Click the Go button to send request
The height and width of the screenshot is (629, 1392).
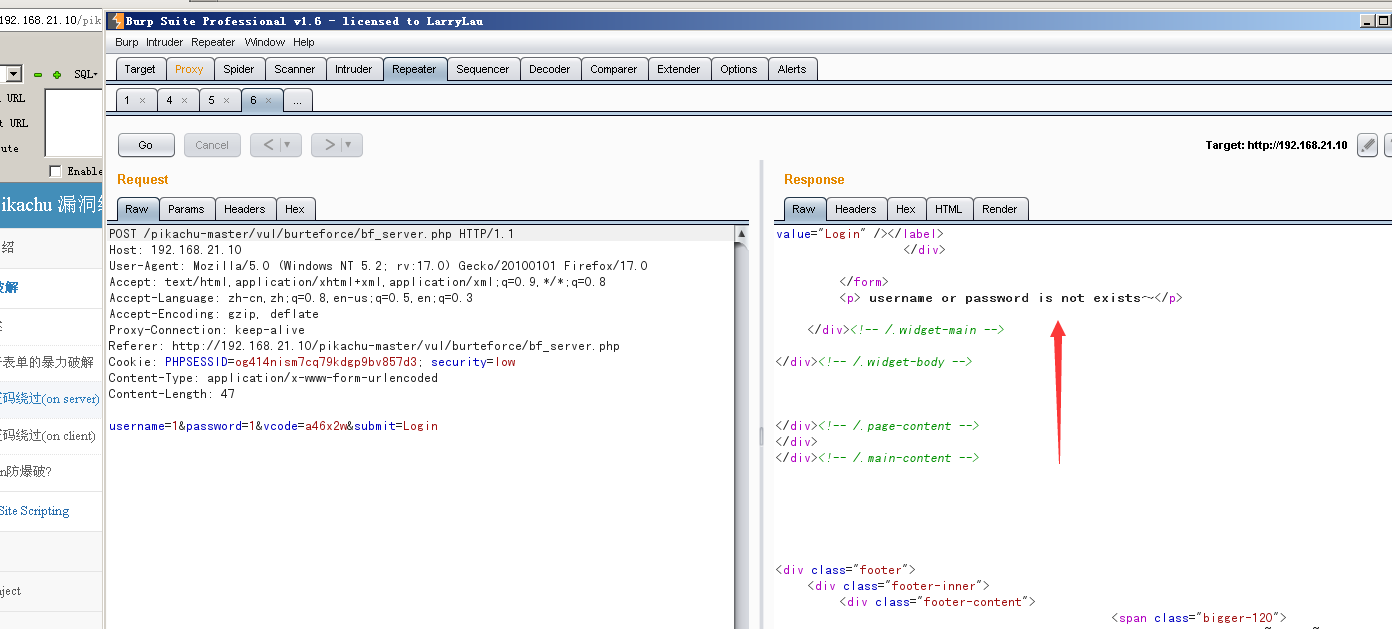point(146,145)
